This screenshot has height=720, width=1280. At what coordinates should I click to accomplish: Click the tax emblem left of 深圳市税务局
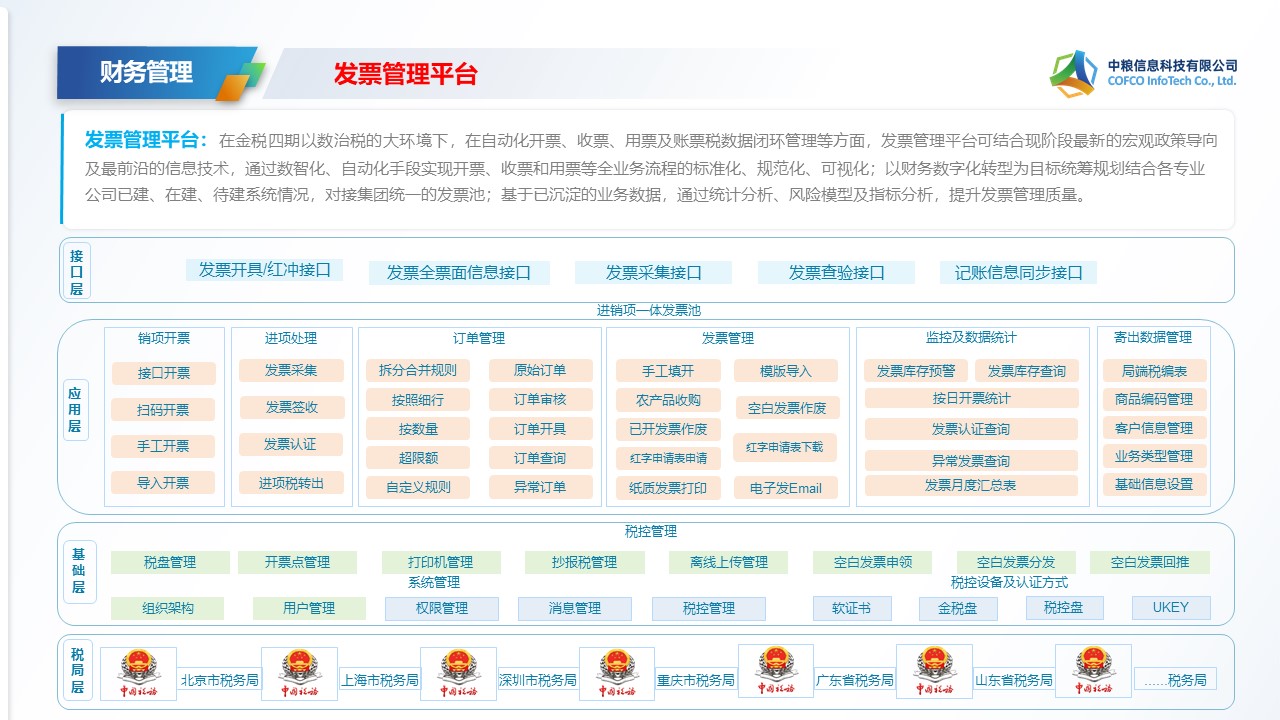click(458, 672)
